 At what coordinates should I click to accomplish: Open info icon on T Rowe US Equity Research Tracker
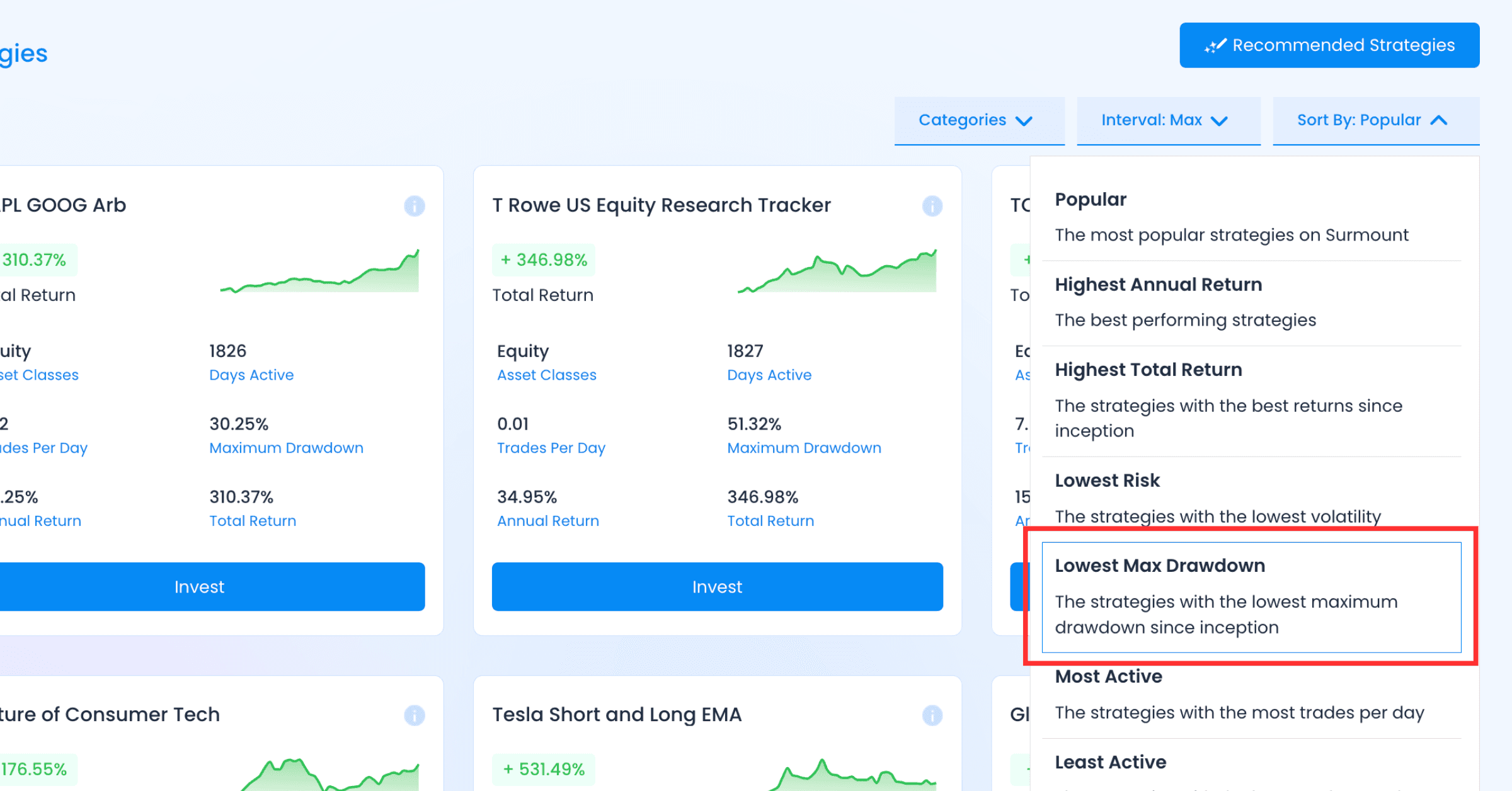click(932, 206)
